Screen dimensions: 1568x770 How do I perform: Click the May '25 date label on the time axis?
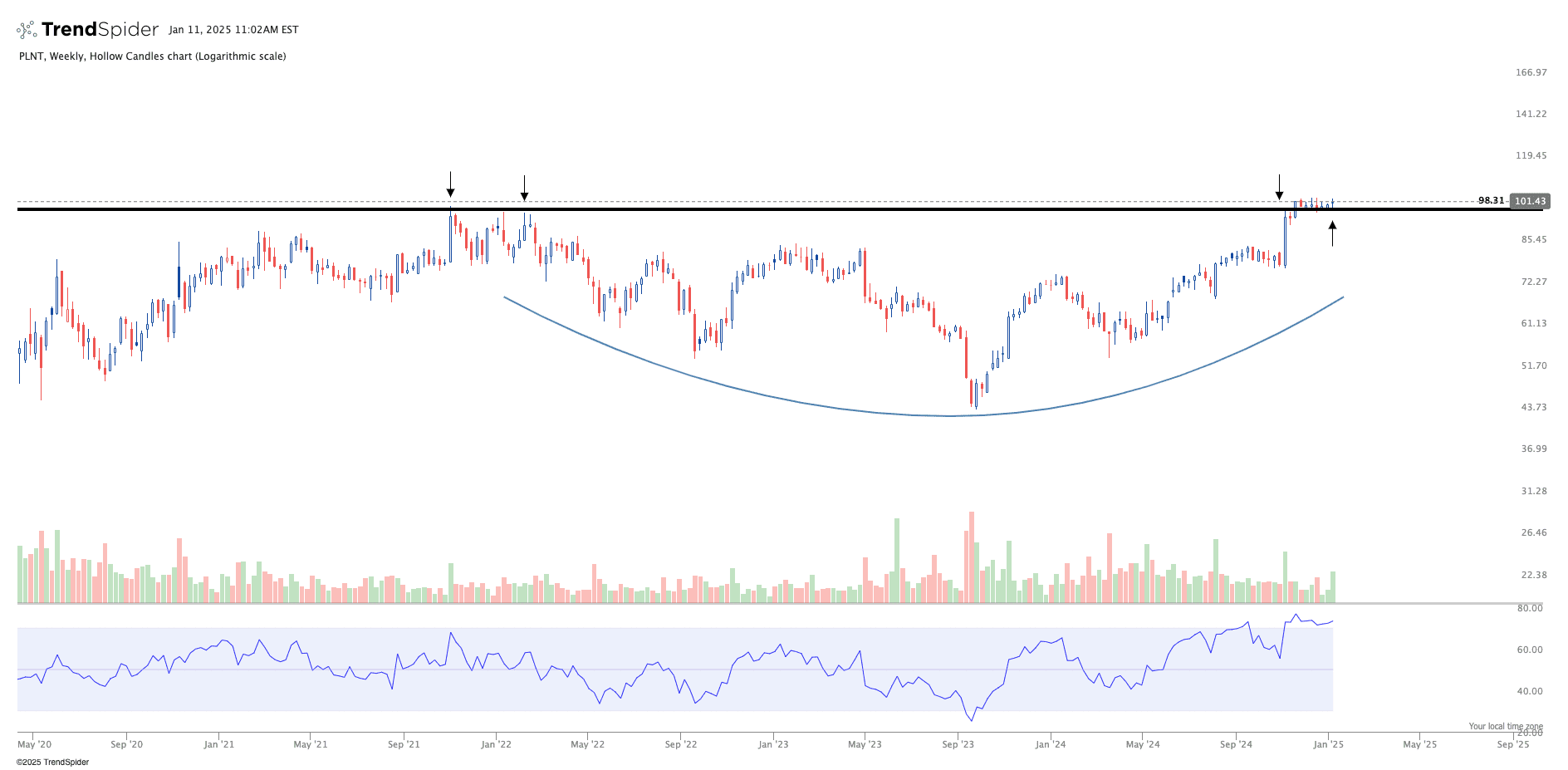coord(1419,744)
